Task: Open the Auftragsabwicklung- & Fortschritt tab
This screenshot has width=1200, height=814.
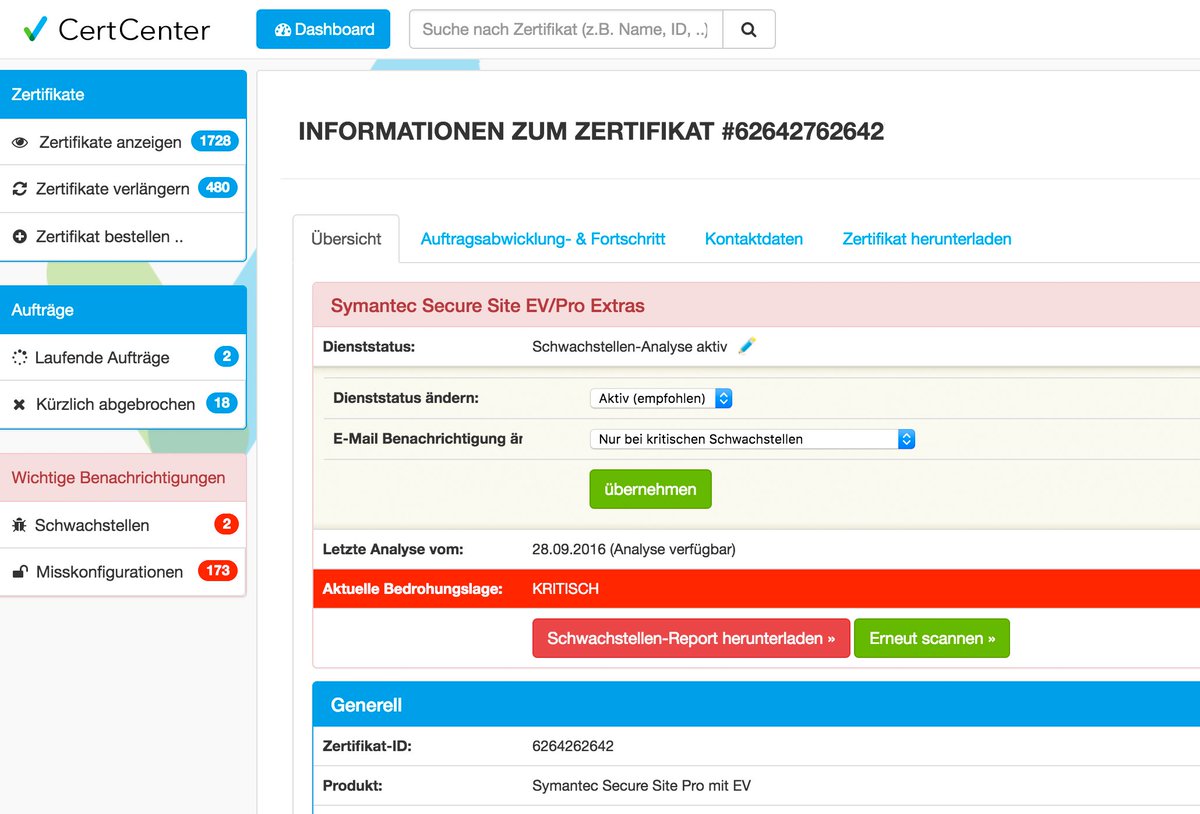Action: click(543, 239)
